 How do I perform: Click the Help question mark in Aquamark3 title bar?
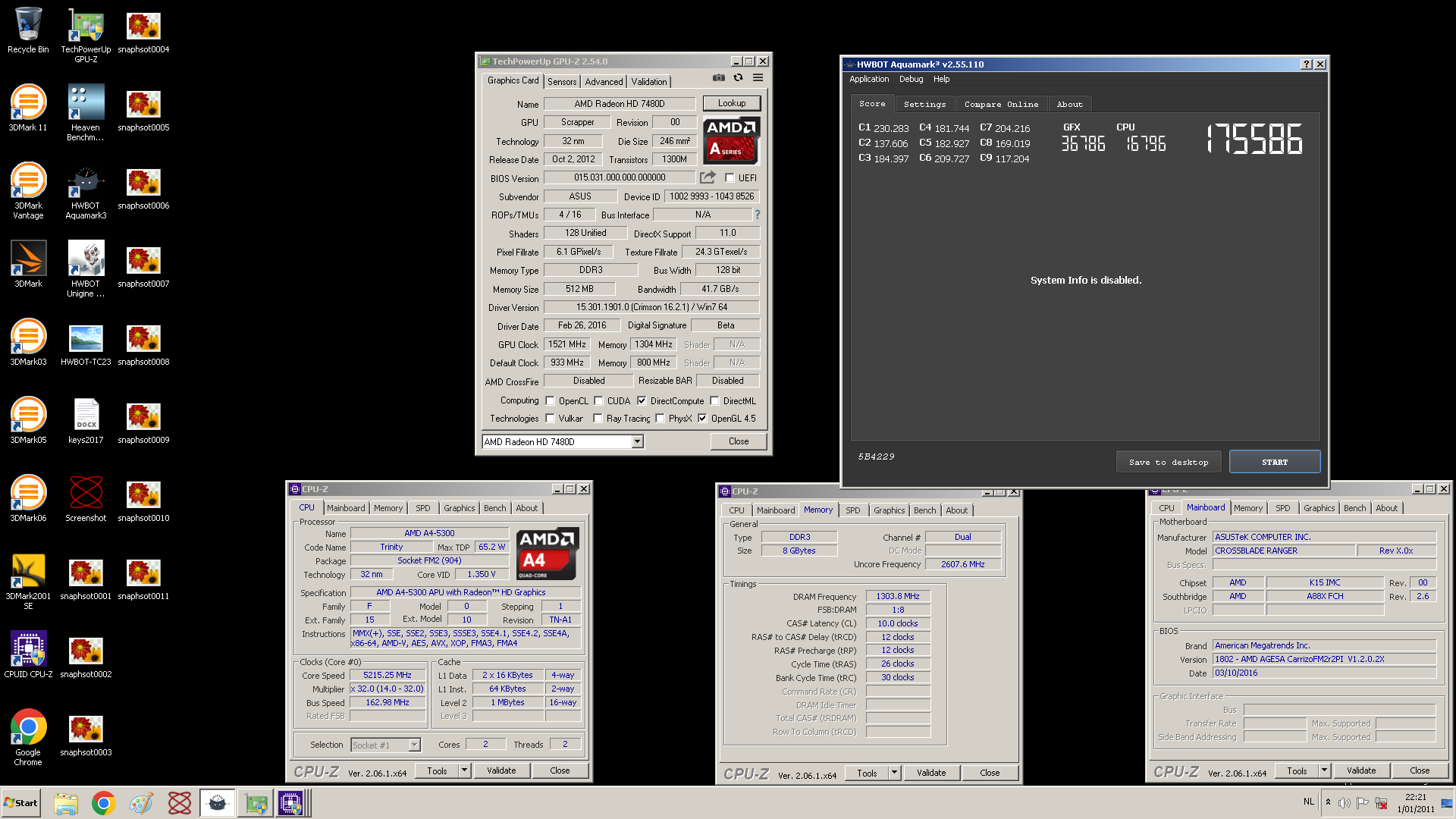click(1306, 64)
